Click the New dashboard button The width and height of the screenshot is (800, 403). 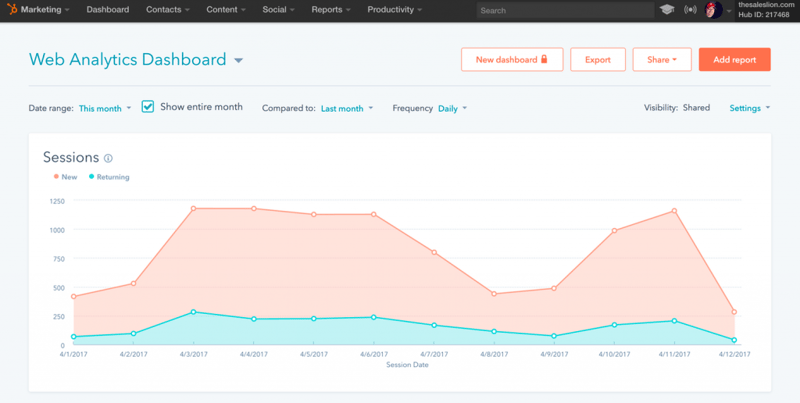[x=512, y=60]
